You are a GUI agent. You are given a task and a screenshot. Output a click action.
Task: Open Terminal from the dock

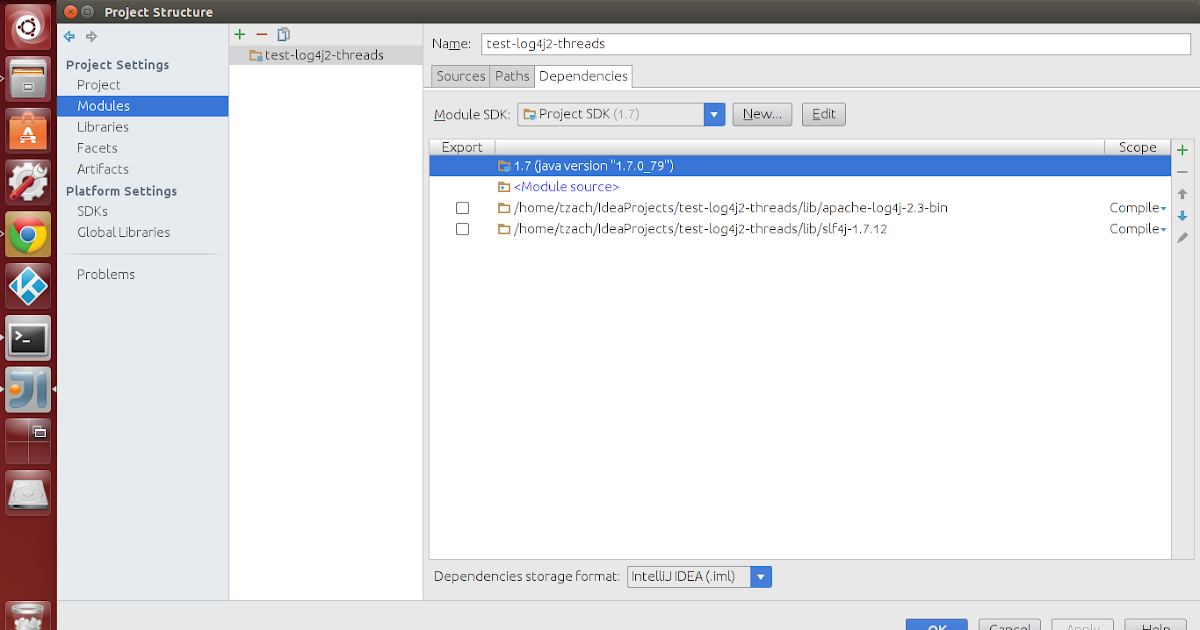(x=28, y=338)
